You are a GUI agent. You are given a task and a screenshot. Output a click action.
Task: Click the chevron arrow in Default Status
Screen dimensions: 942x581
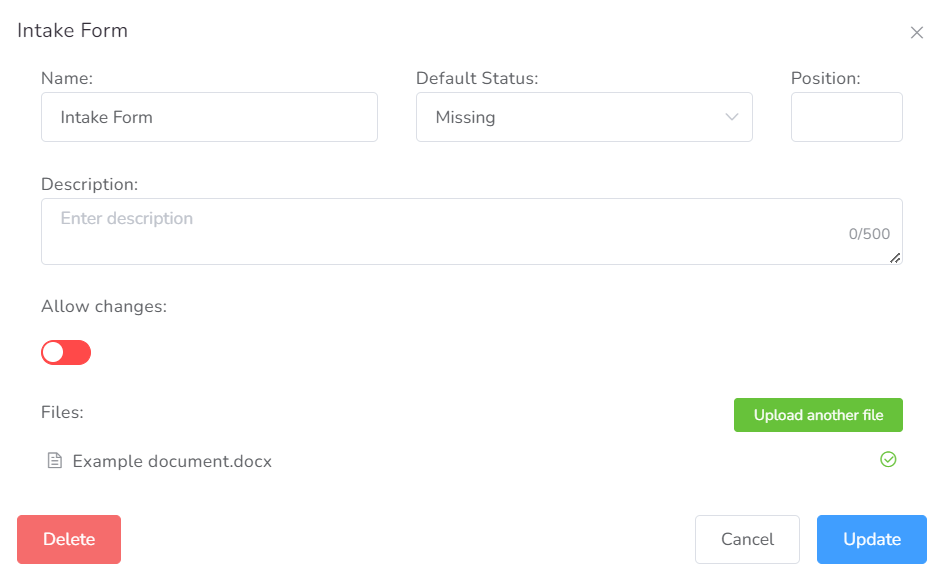731,117
